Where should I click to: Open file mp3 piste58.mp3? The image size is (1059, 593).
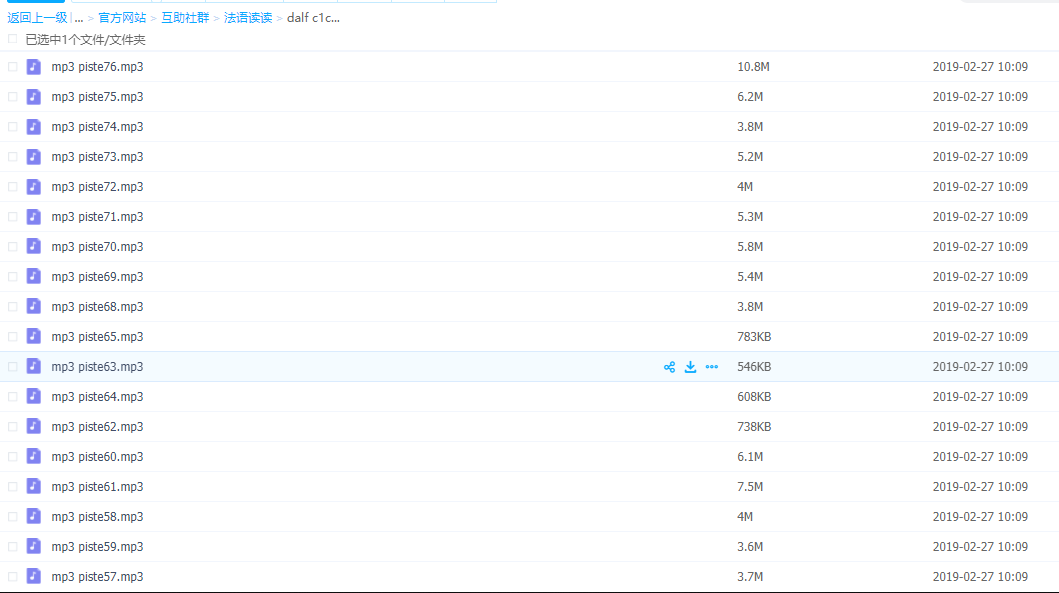coord(97,517)
